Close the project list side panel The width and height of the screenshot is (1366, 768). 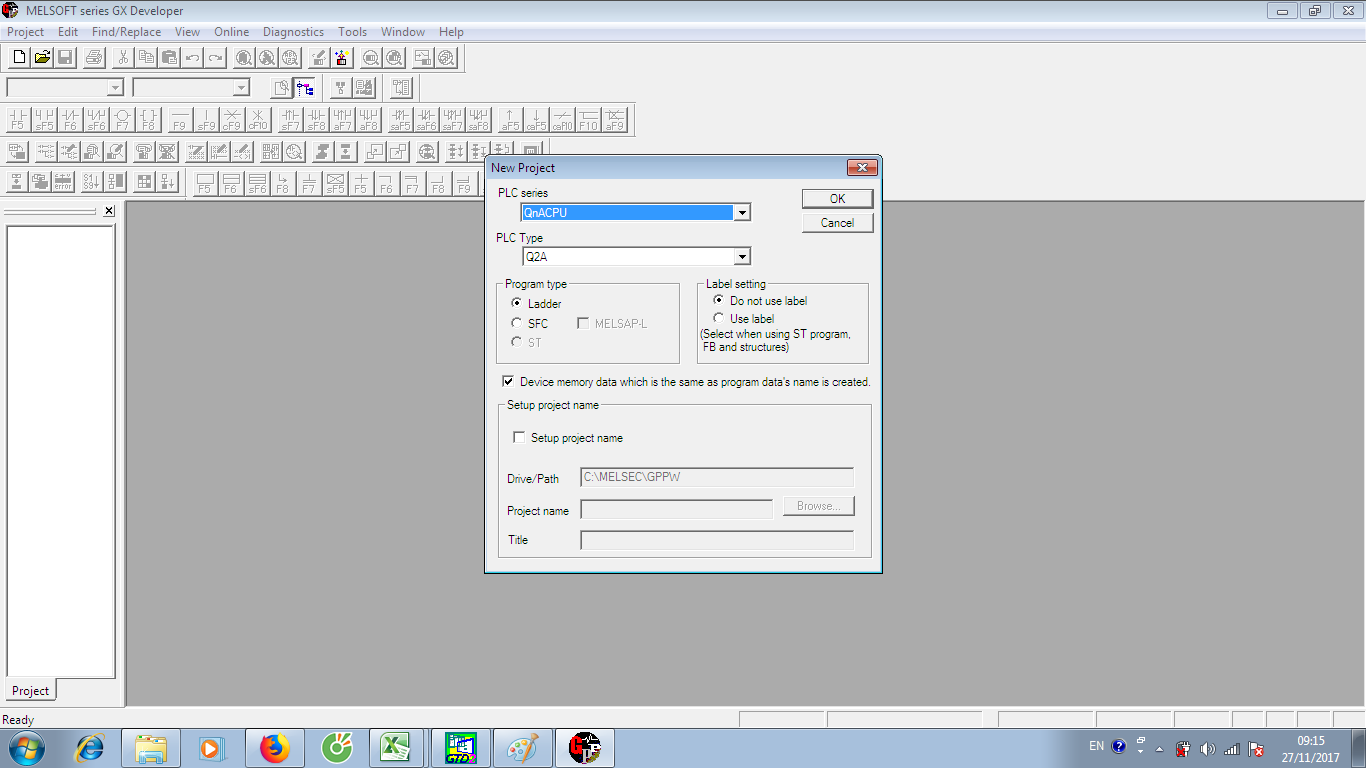coord(109,211)
